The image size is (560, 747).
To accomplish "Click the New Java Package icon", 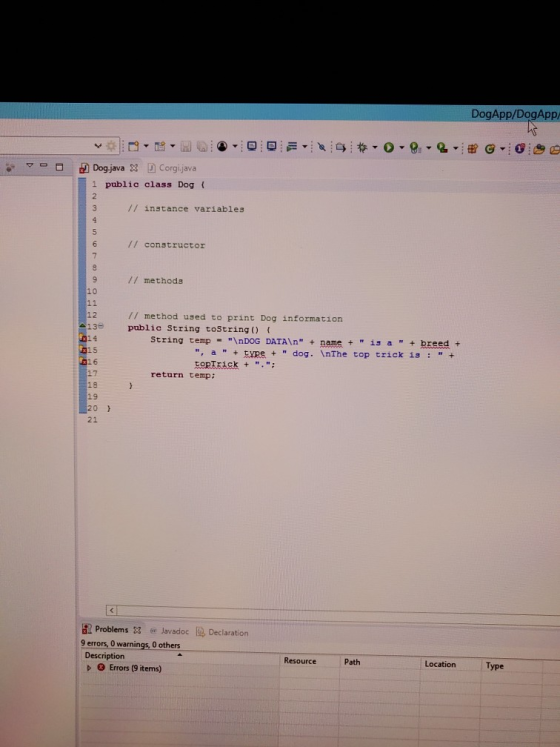I will pos(472,149).
